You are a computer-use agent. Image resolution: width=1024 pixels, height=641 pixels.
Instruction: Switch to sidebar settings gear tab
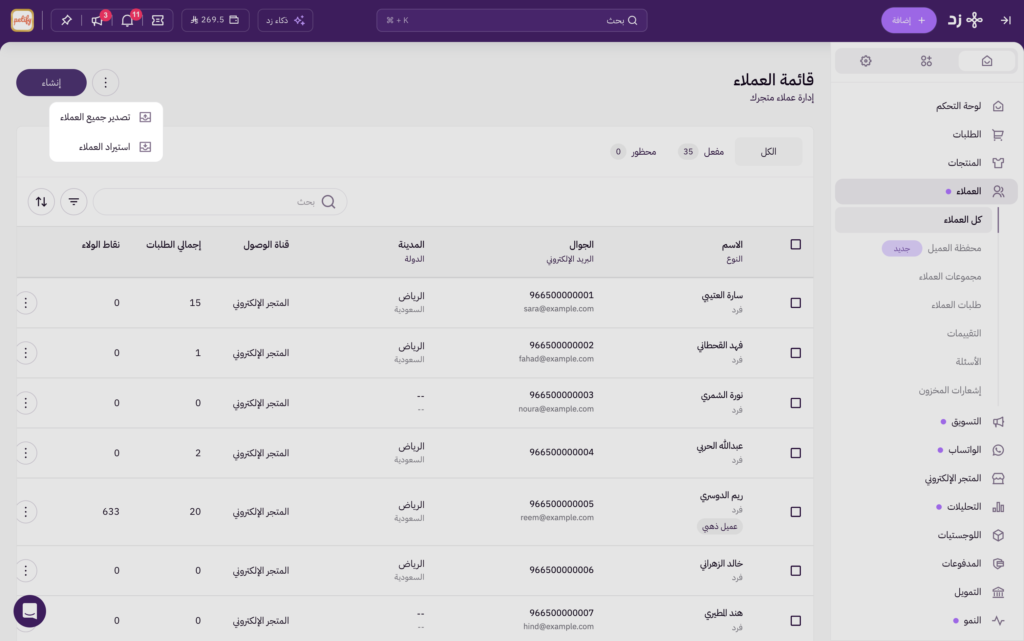[866, 61]
